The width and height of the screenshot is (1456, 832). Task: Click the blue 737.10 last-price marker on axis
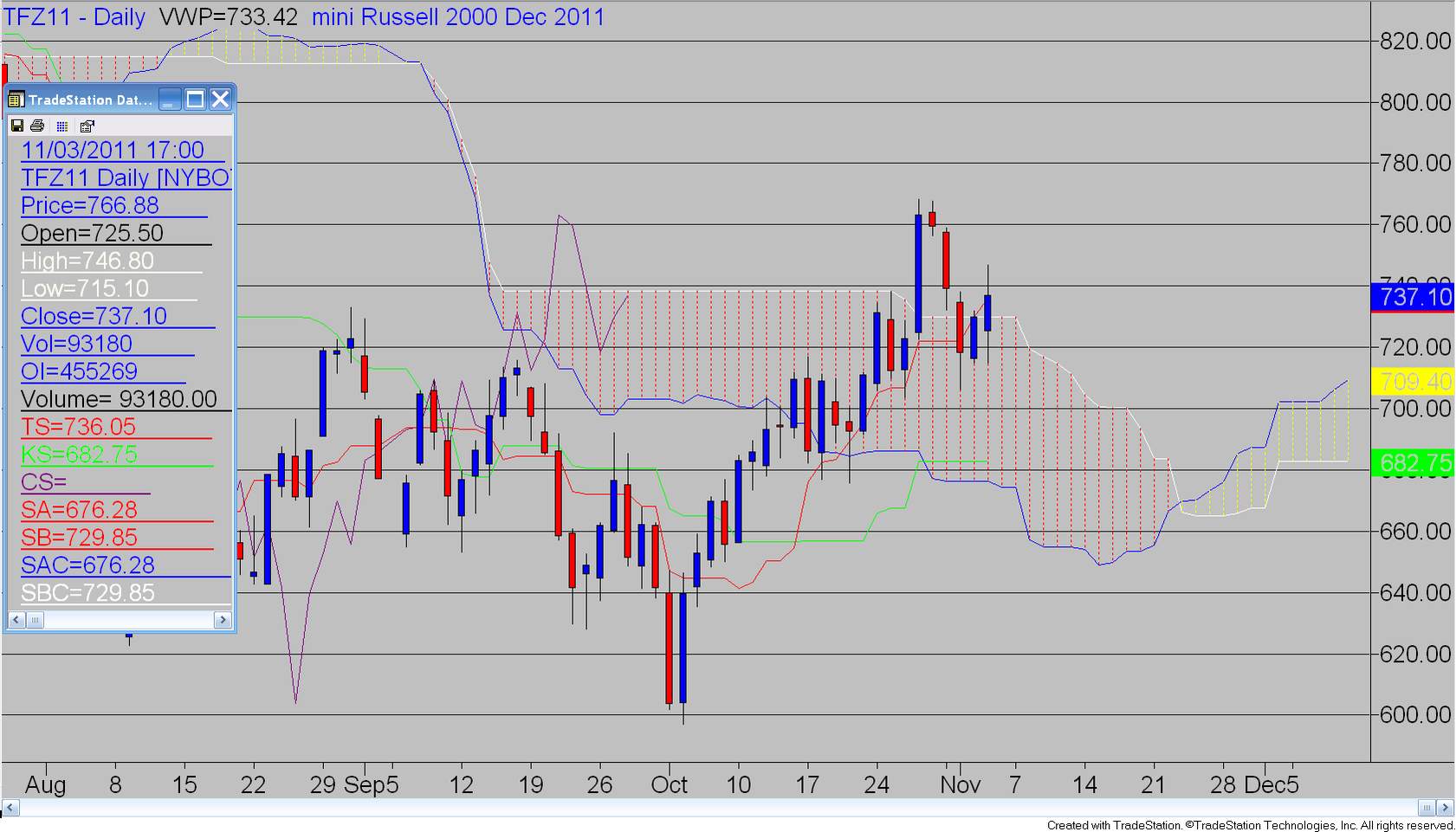tap(1414, 297)
